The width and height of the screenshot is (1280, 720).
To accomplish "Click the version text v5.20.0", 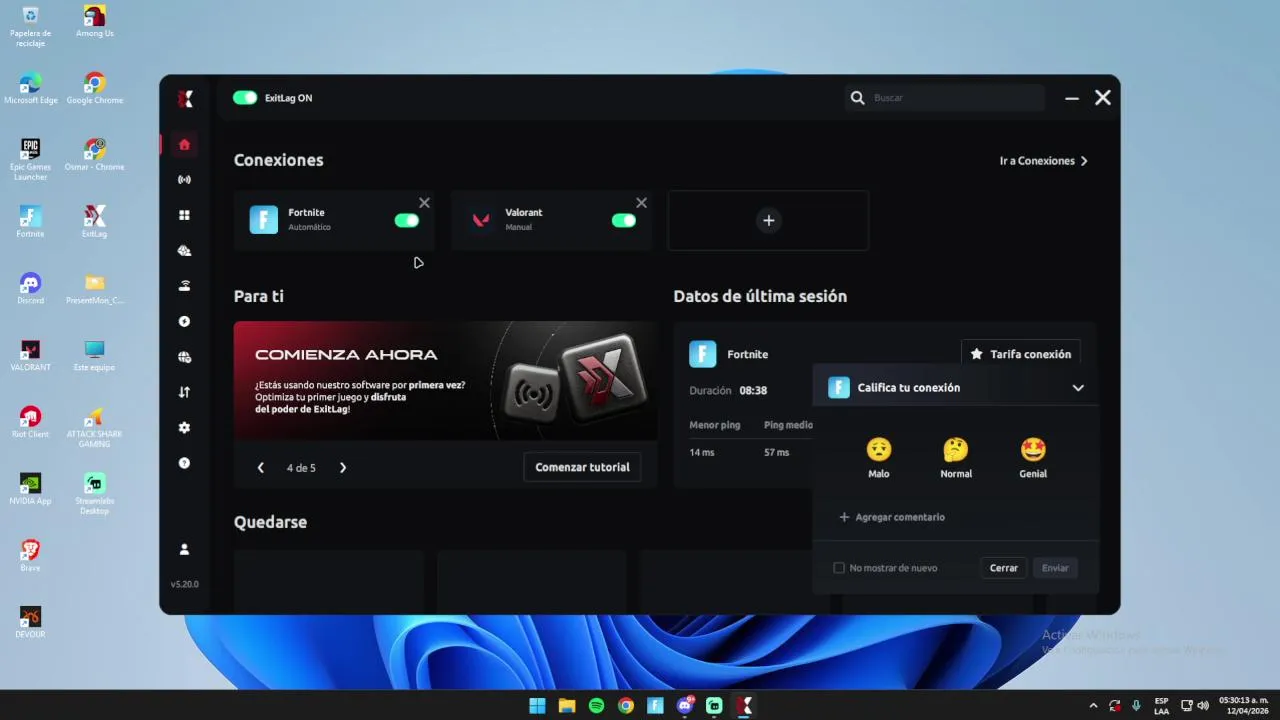I will [x=184, y=584].
